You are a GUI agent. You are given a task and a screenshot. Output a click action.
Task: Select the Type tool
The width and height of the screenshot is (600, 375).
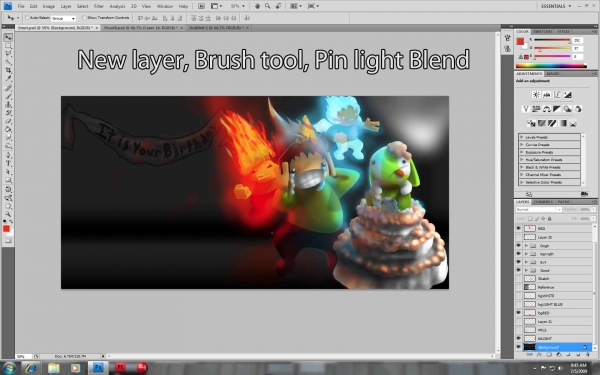coord(8,163)
